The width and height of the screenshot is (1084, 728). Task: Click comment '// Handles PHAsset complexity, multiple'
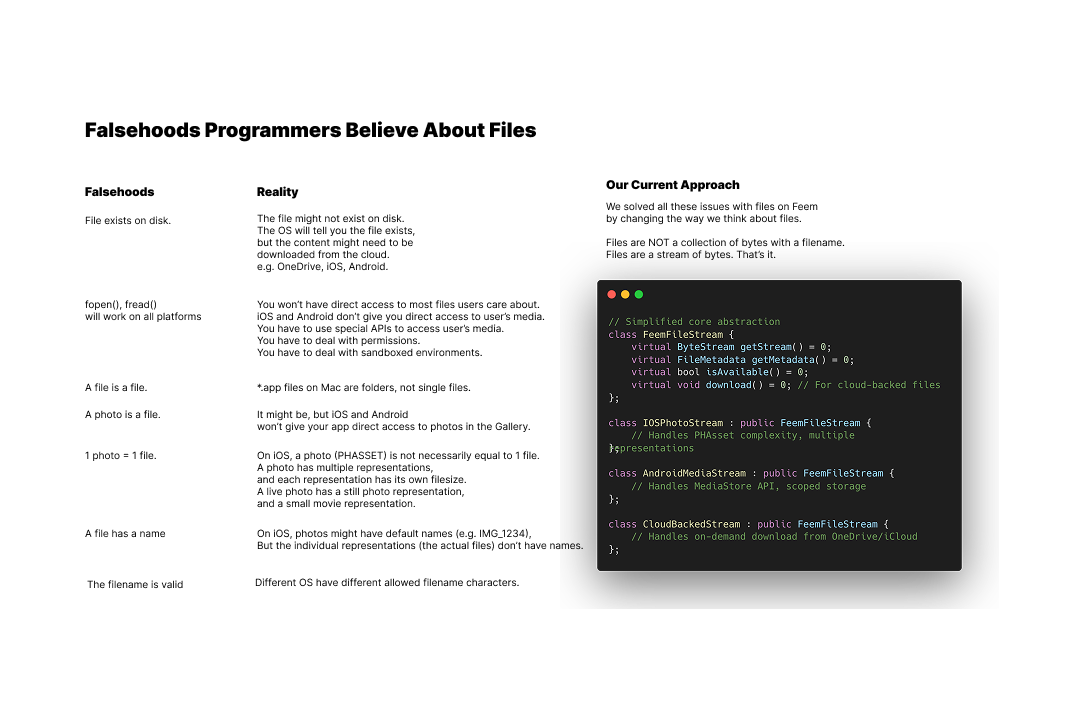742,436
